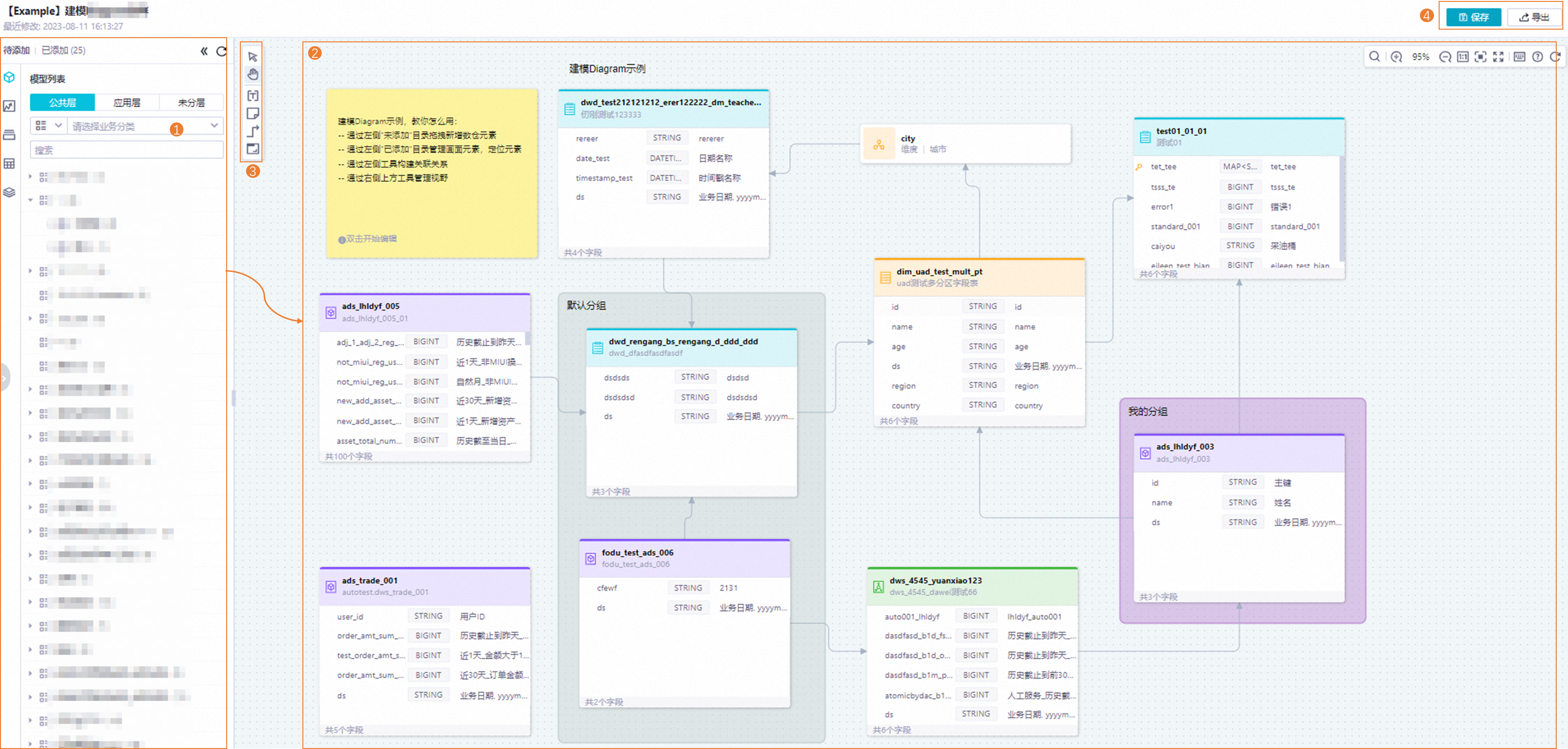Select the dwd_rengang_bs_rengang_d_ddd_ddd card header
This screenshot has width=1568, height=749.
[691, 348]
